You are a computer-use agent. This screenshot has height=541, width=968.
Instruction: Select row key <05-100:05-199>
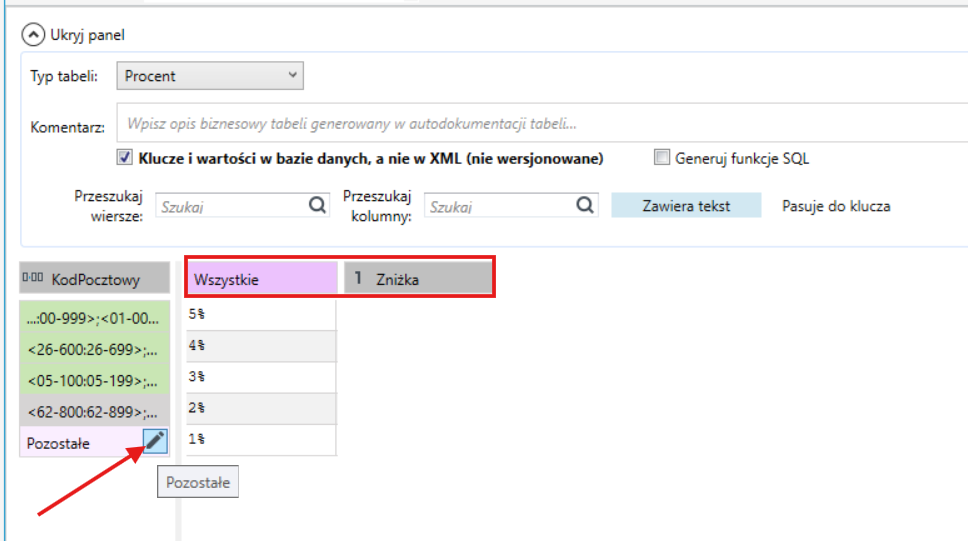pos(94,380)
